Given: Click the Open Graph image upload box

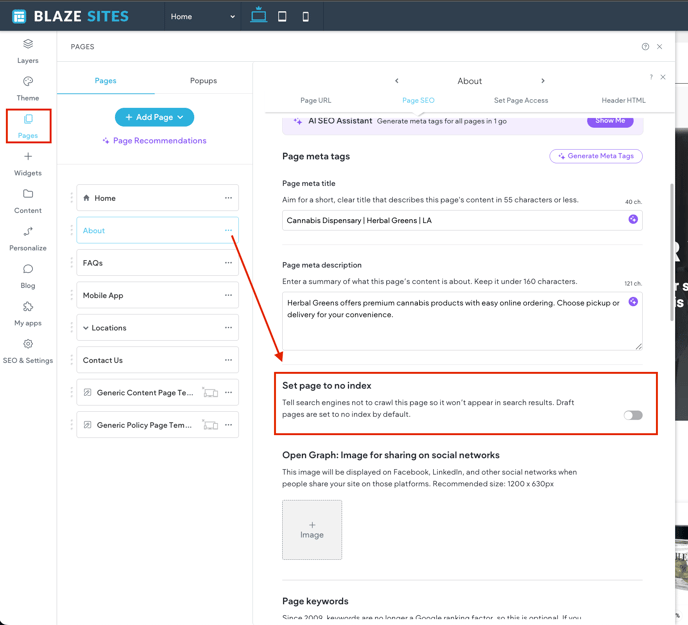Looking at the screenshot, I should click(312, 530).
